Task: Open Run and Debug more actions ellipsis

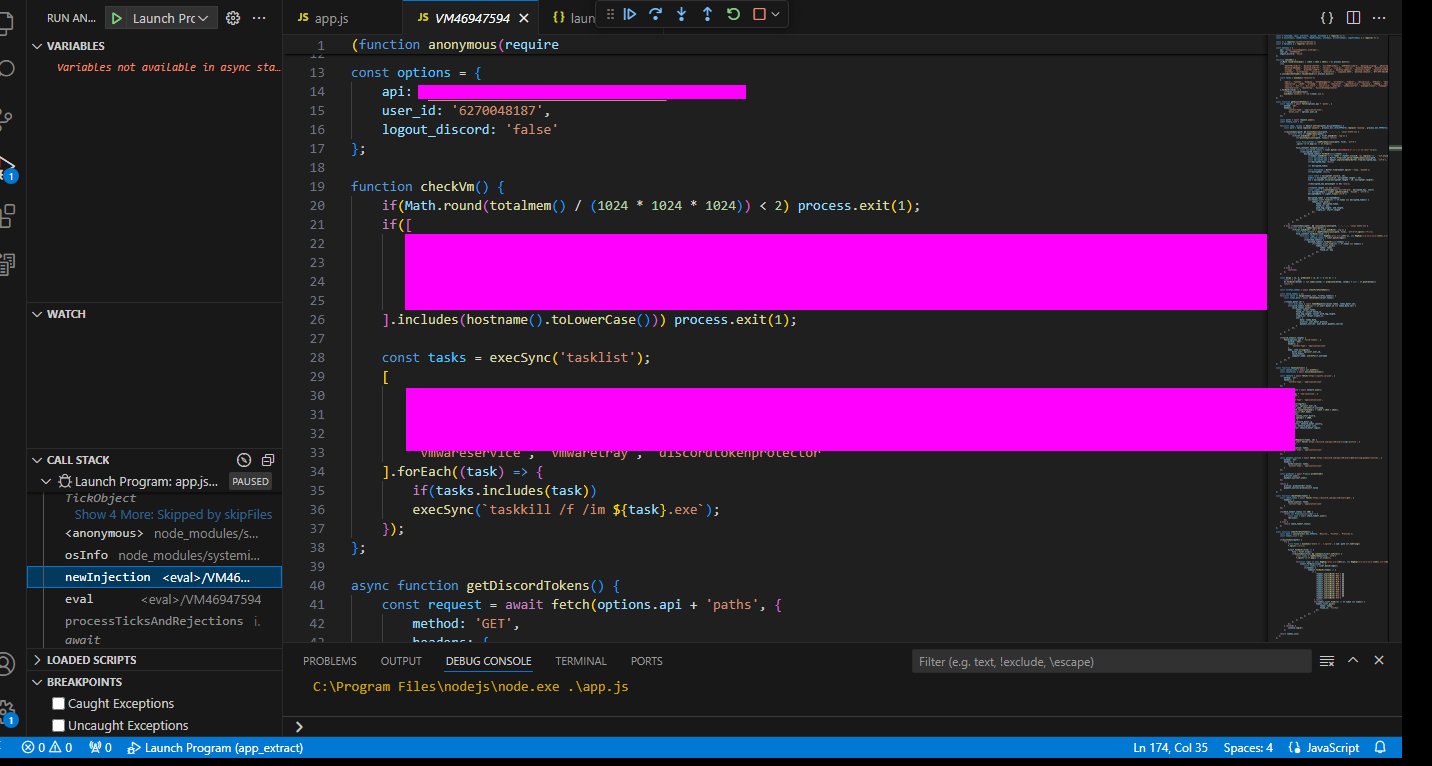Action: pyautogui.click(x=260, y=18)
